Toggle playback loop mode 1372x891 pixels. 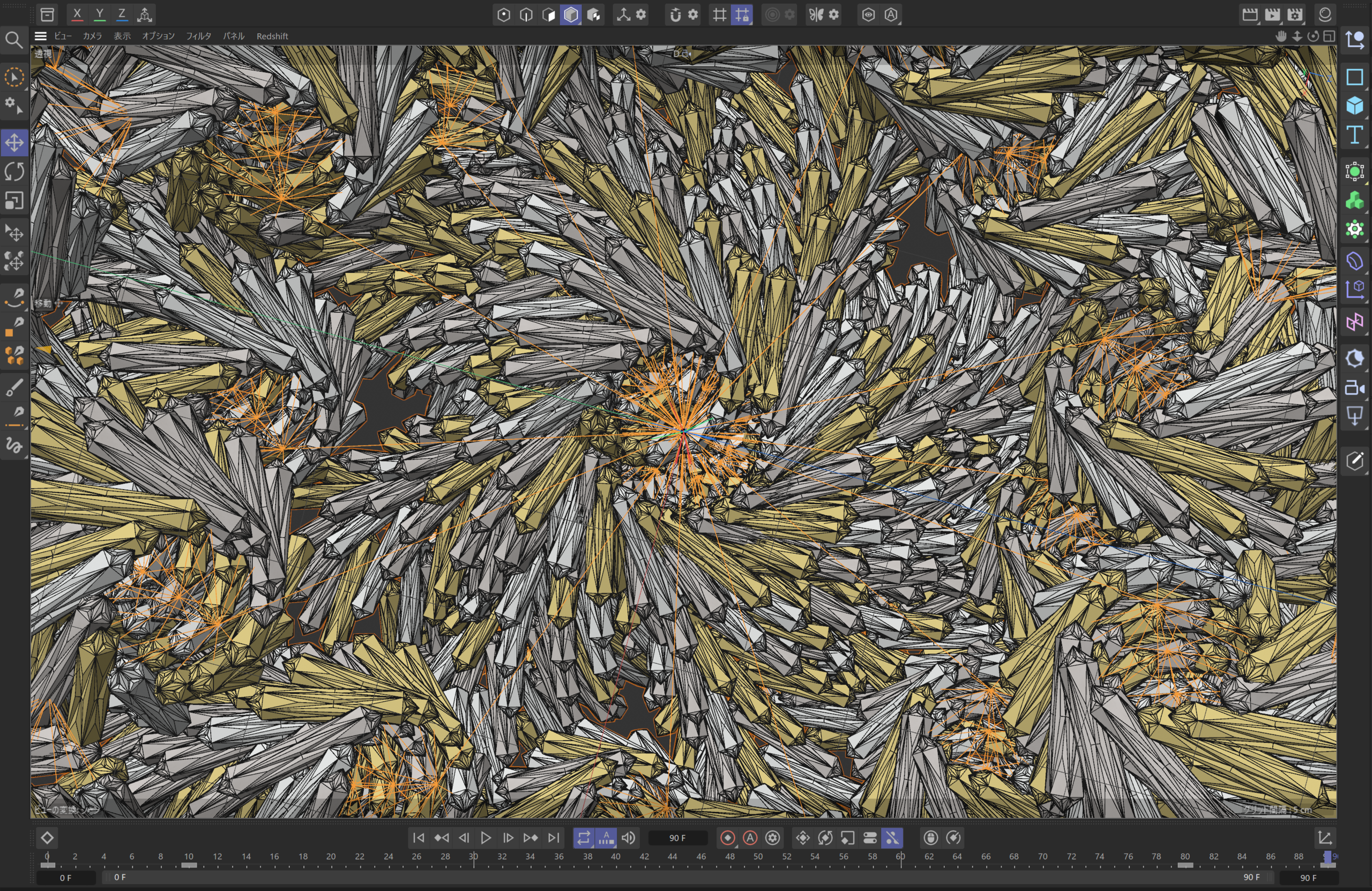[584, 838]
